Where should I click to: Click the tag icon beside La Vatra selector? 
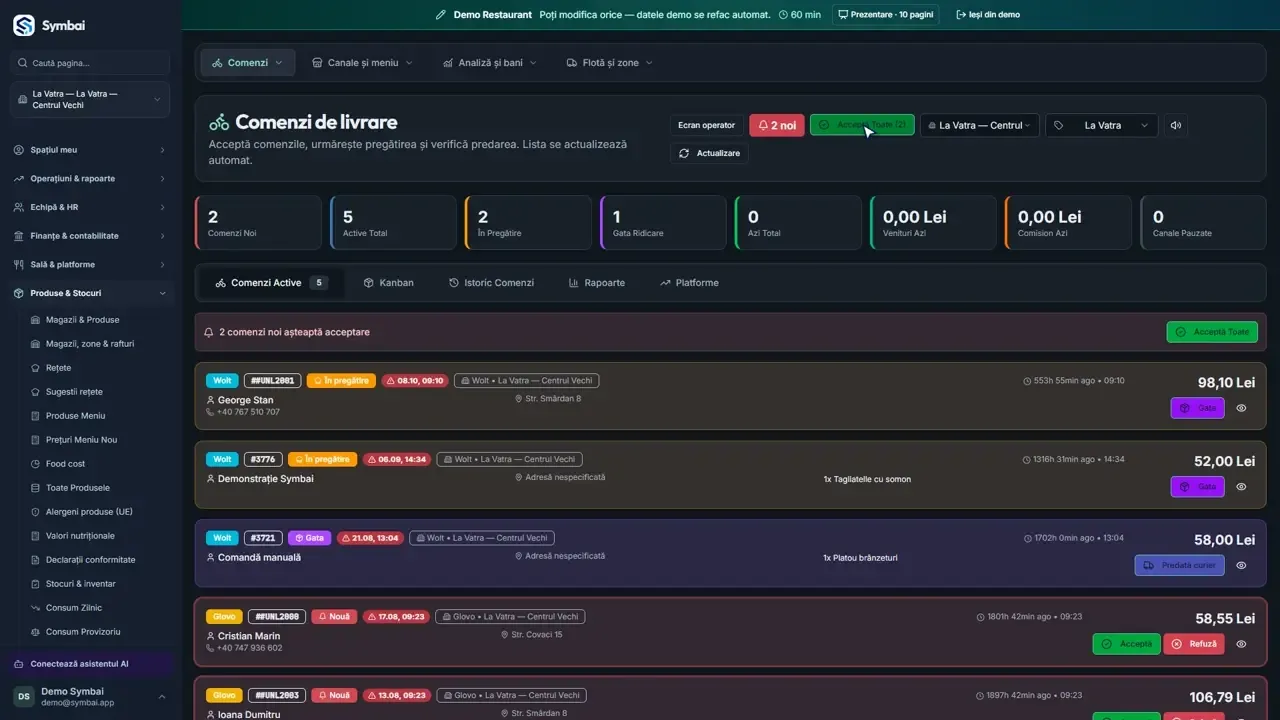tap(1059, 125)
